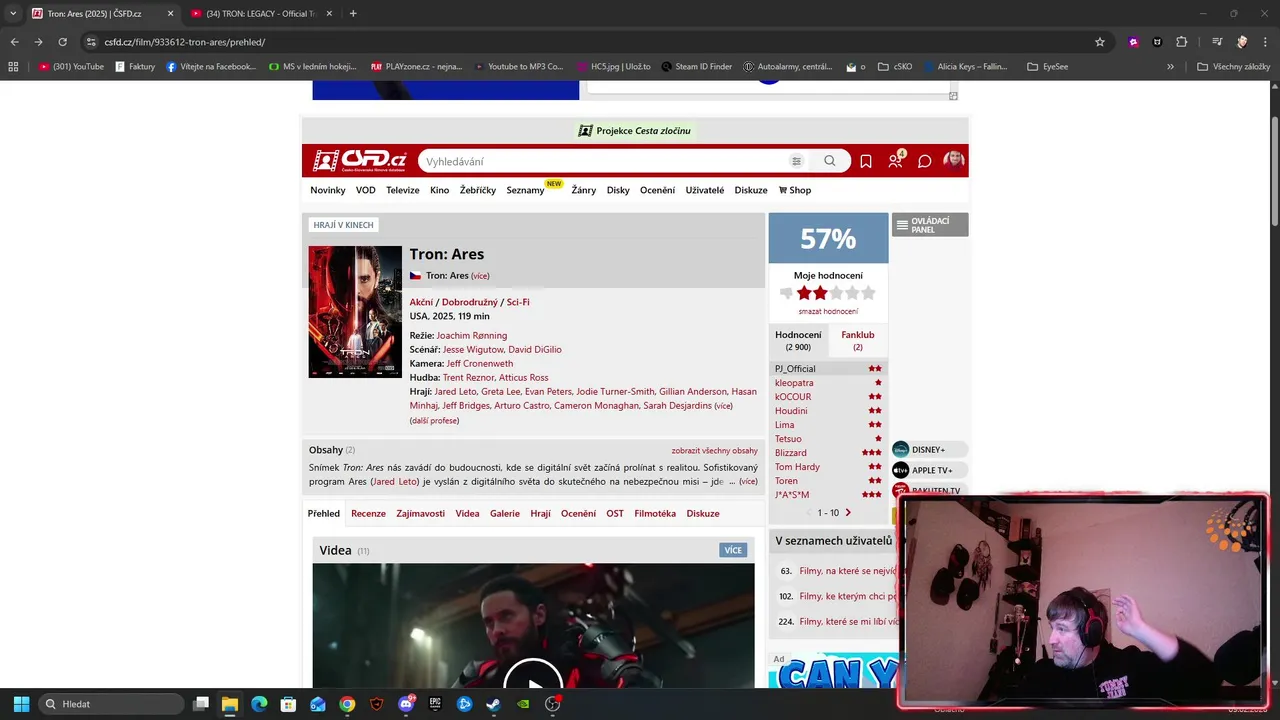Open the ČSFD bookmark icon in the header
This screenshot has height=720, width=1280.
(x=866, y=161)
